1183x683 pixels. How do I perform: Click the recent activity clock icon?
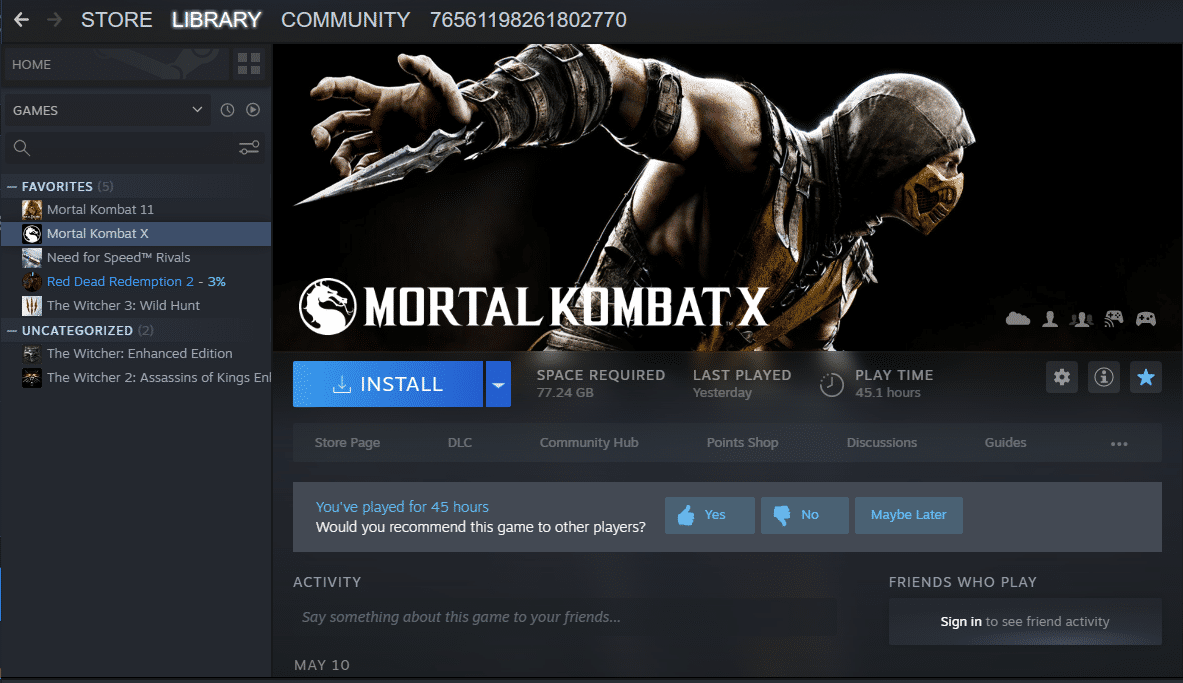[x=227, y=110]
